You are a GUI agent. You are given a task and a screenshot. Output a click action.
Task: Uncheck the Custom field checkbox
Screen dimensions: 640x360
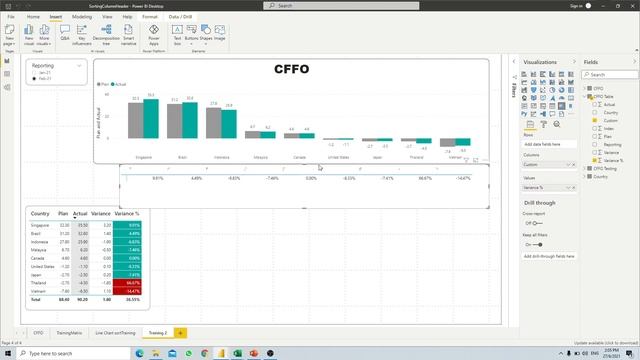tap(595, 120)
